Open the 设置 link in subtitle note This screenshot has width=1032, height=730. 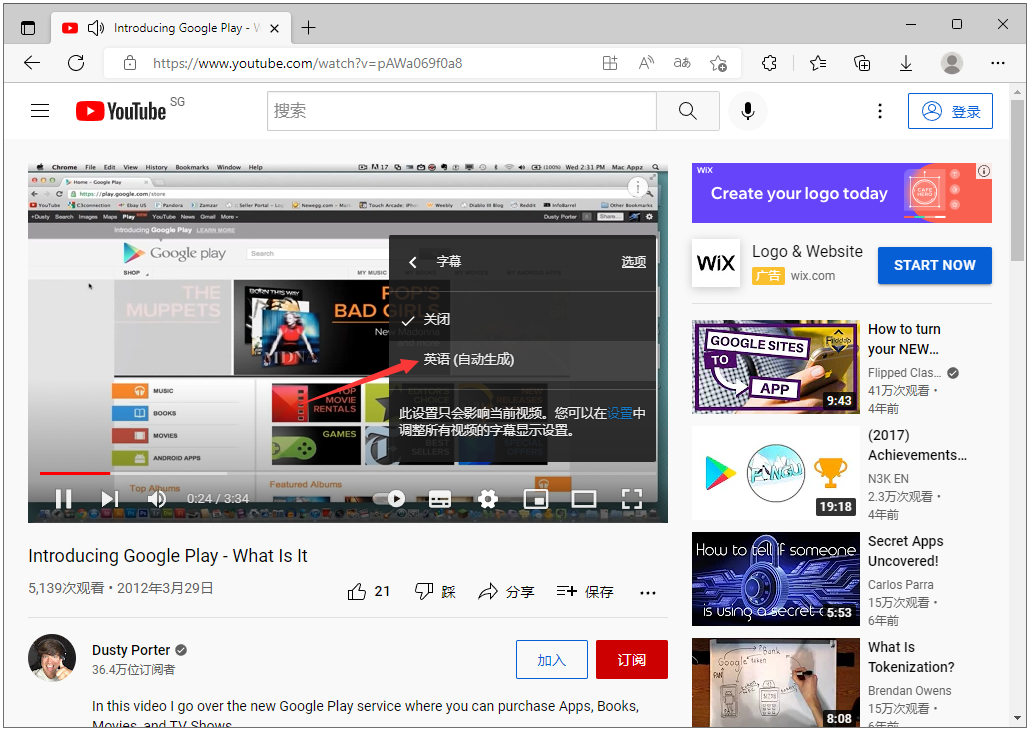tap(619, 413)
